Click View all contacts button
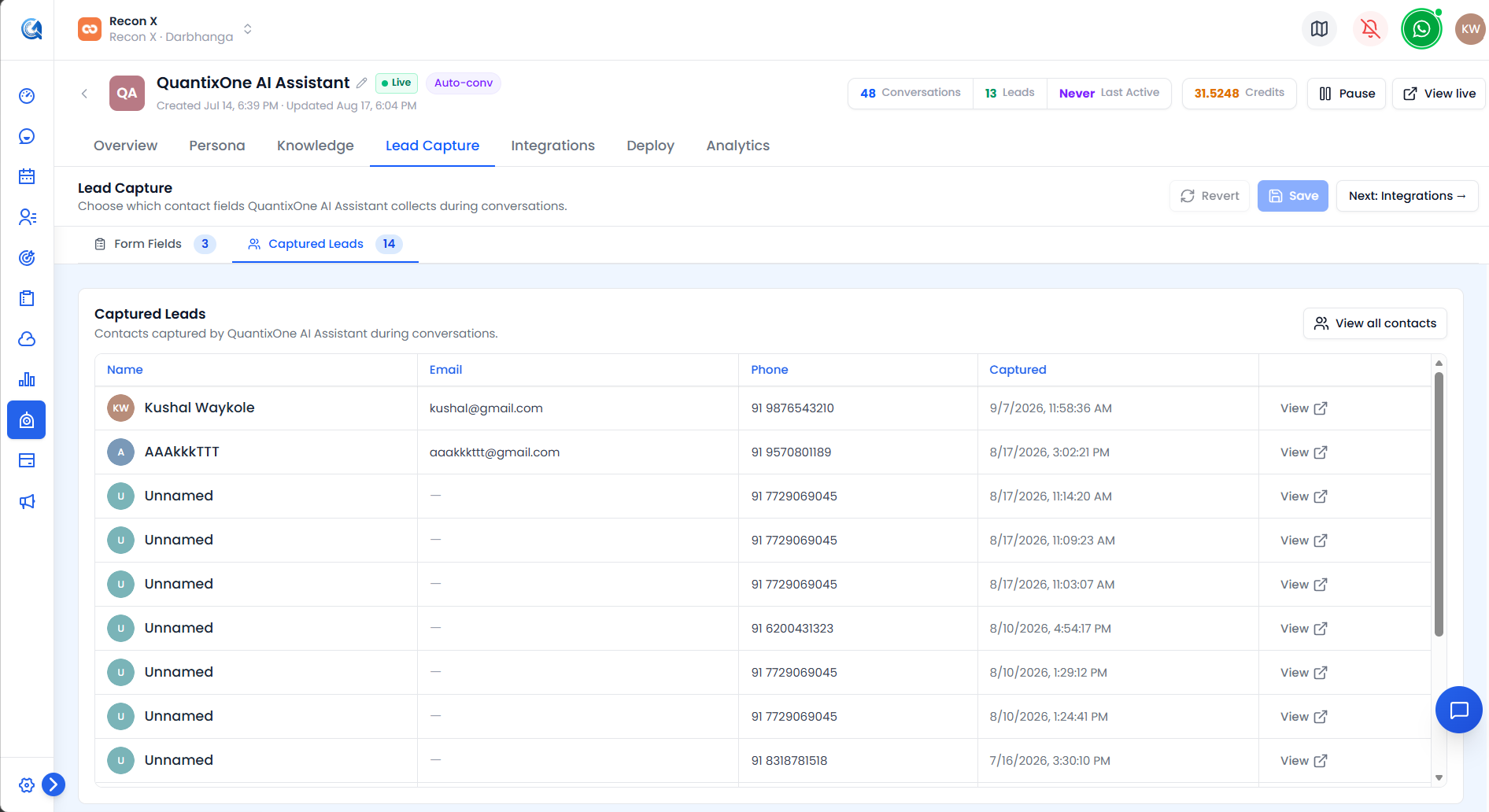Screen dimensions: 1489x812 tap(1375, 323)
